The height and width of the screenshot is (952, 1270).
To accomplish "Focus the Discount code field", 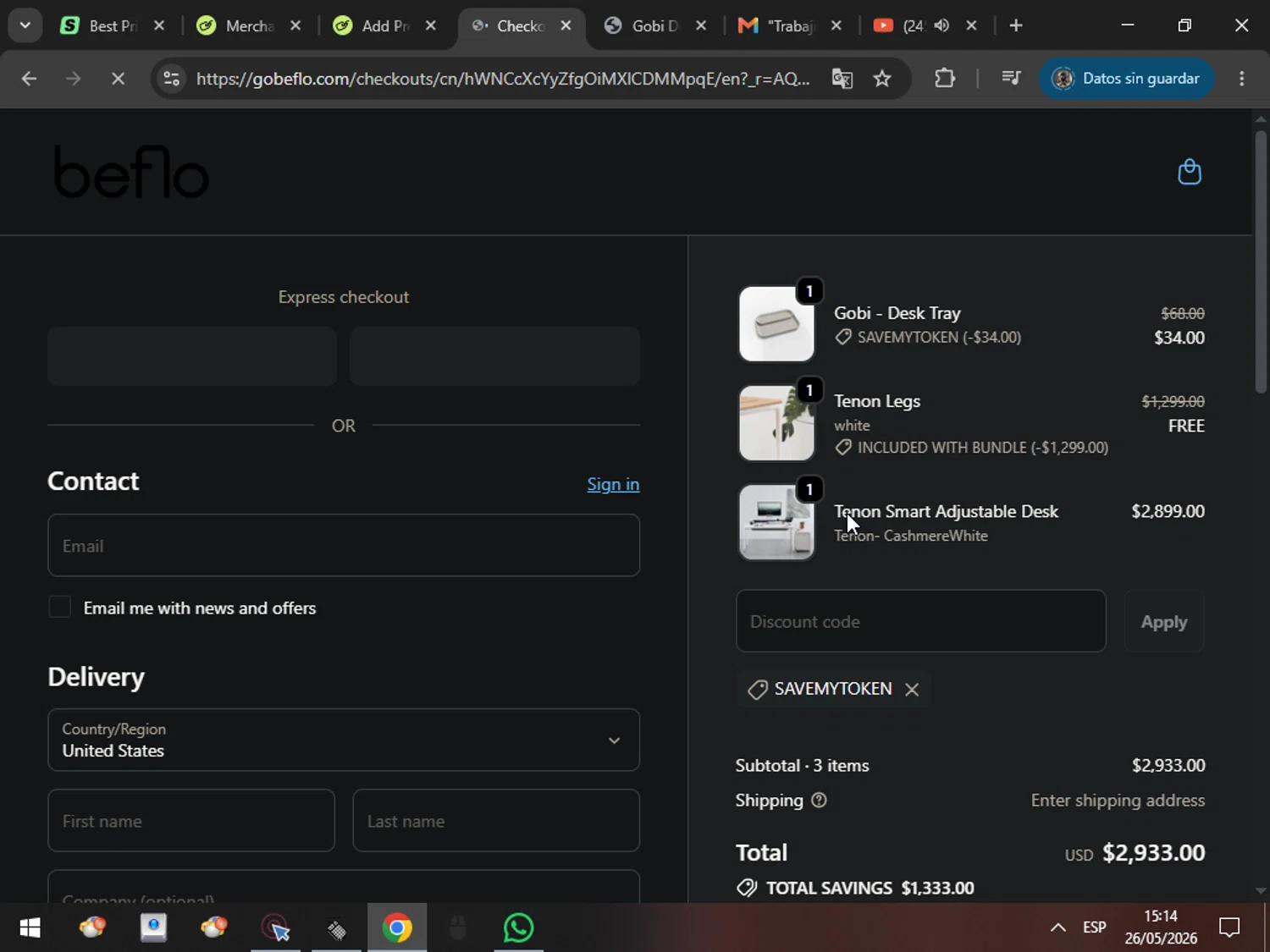I will point(921,622).
